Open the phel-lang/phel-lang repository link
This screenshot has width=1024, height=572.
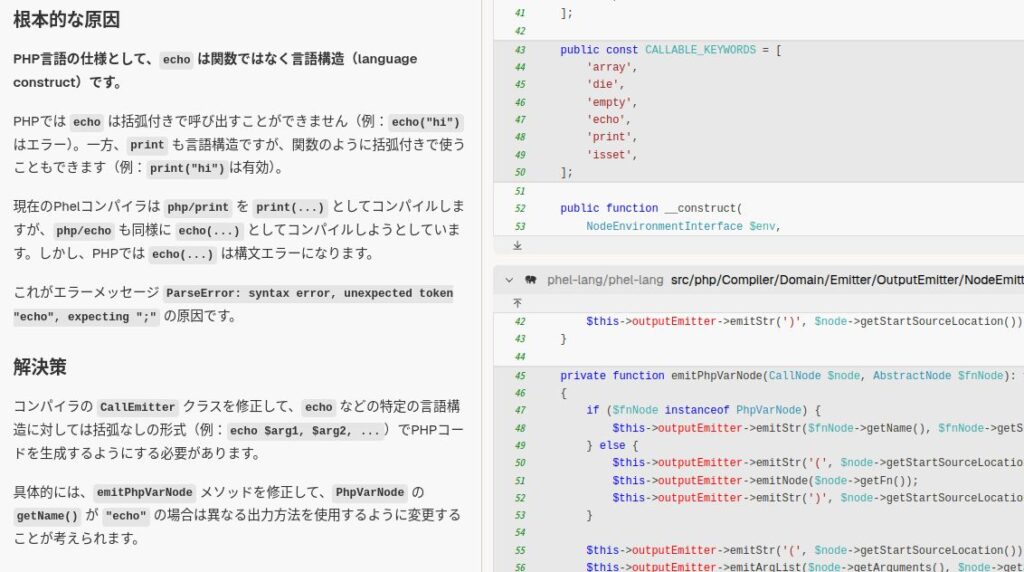[x=604, y=280]
